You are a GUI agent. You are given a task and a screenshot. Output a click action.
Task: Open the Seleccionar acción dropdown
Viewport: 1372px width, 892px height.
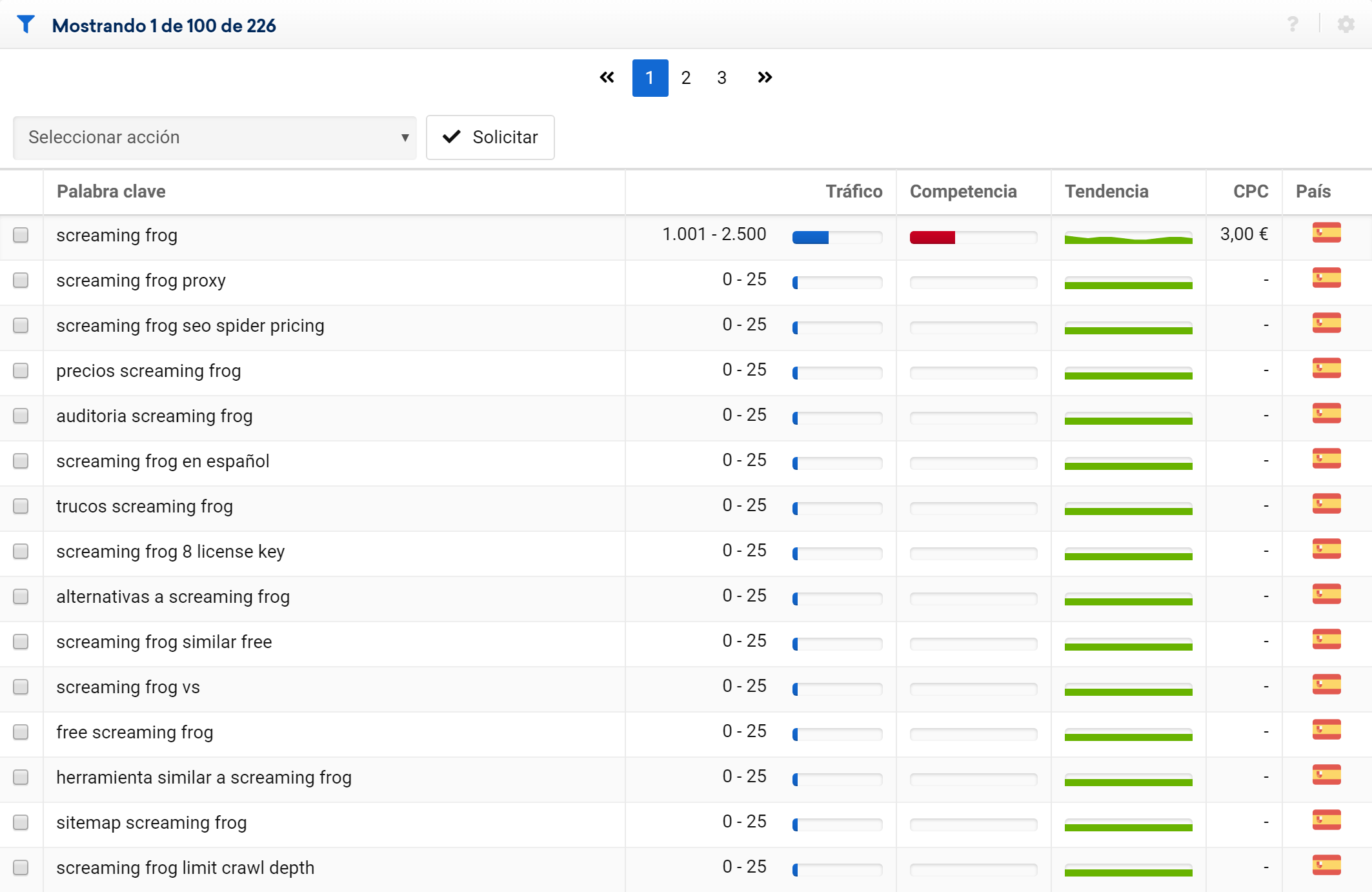point(215,137)
